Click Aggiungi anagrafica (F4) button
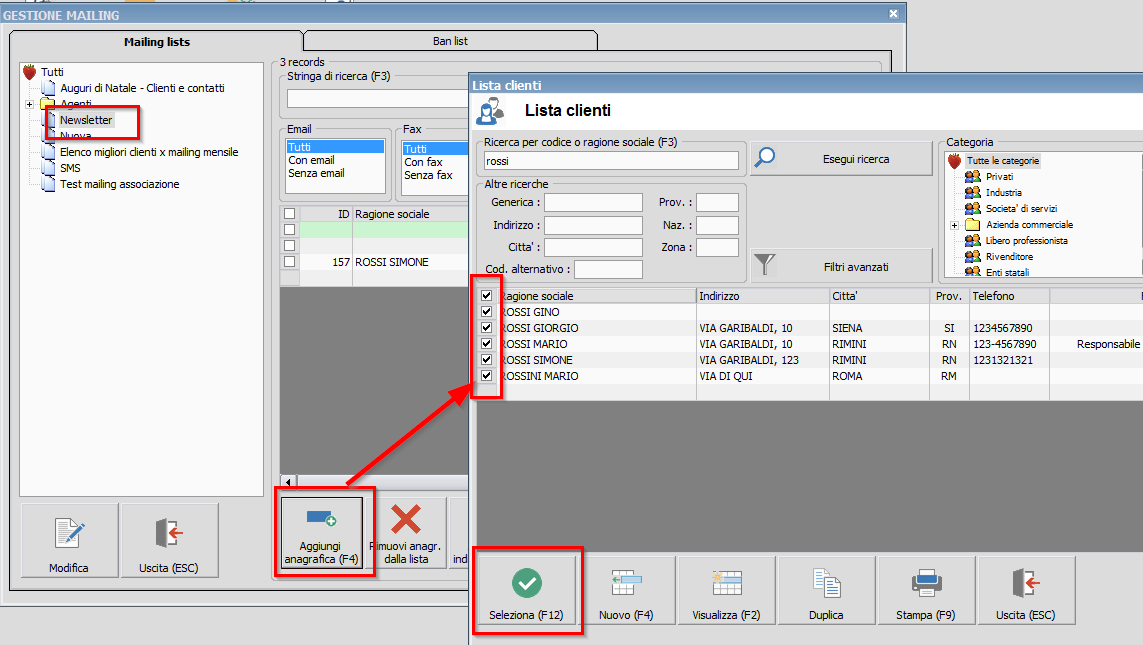 [321, 533]
